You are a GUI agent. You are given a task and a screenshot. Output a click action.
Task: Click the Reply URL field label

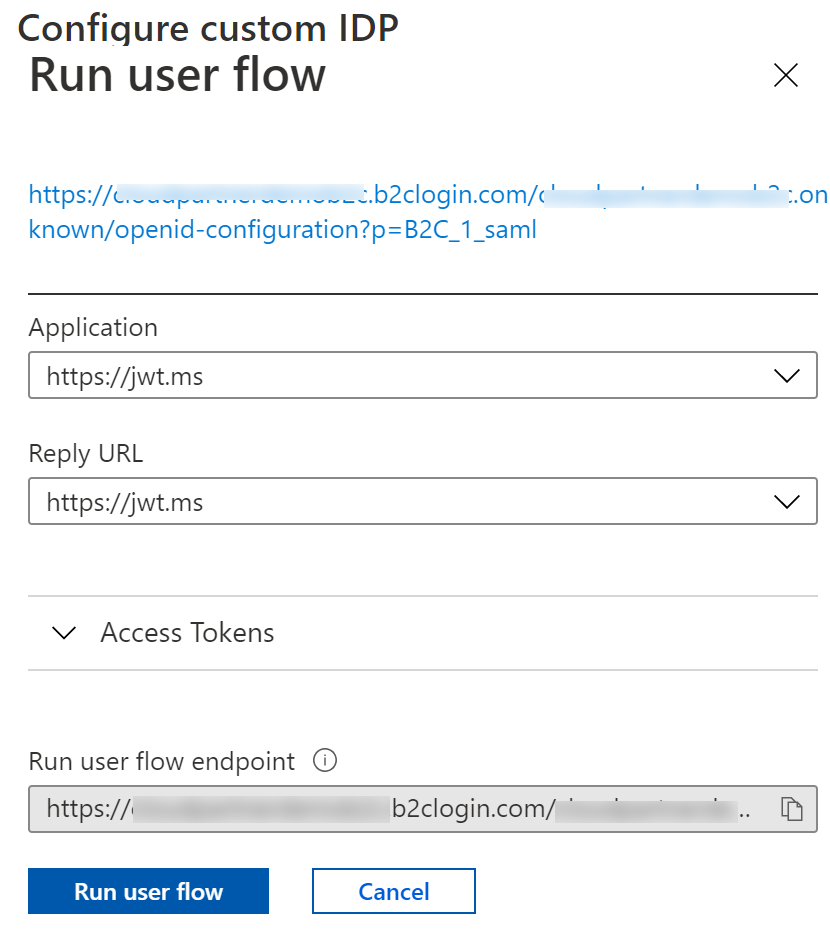86,453
